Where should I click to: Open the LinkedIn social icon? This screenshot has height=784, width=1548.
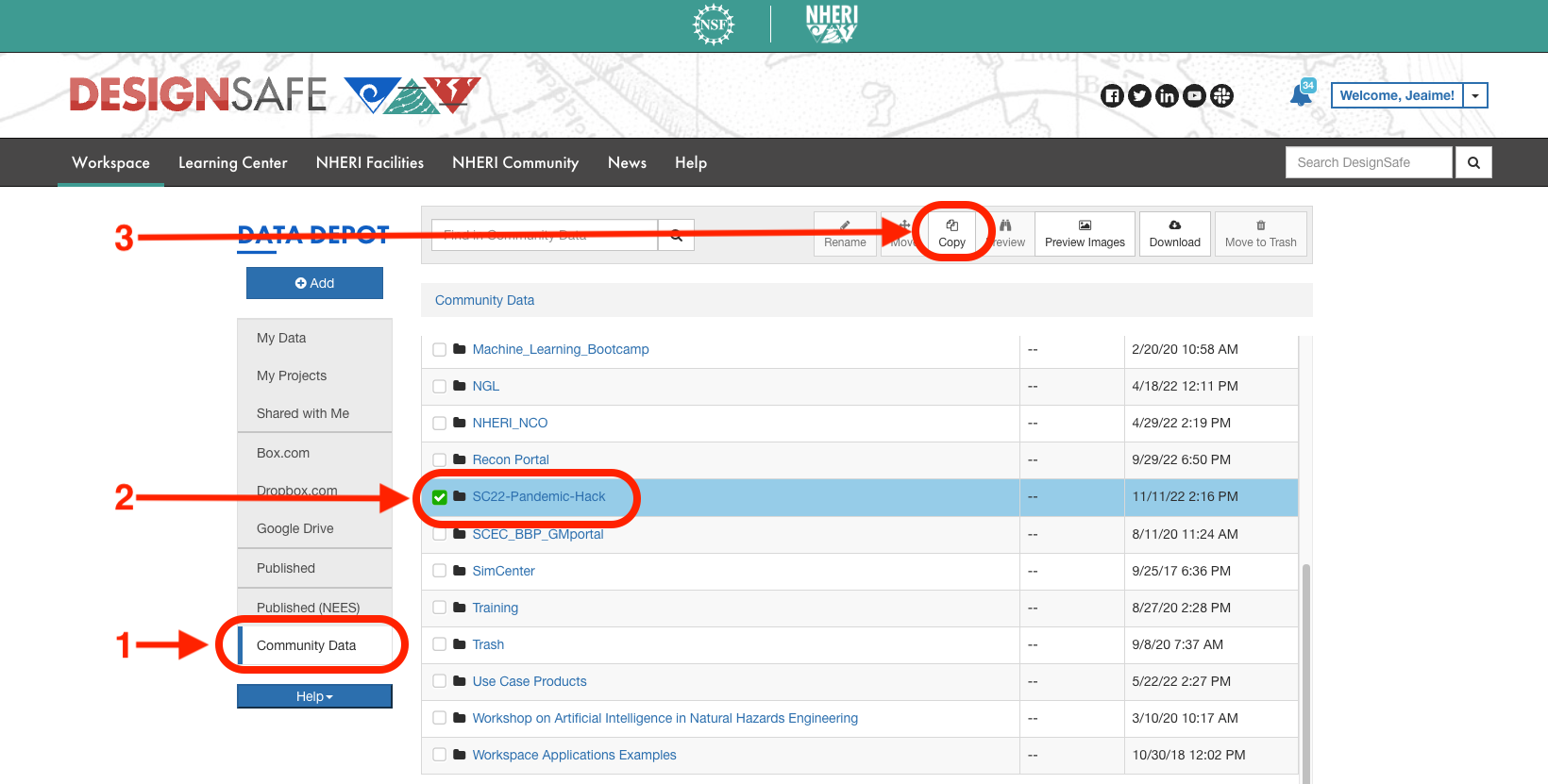1168,95
